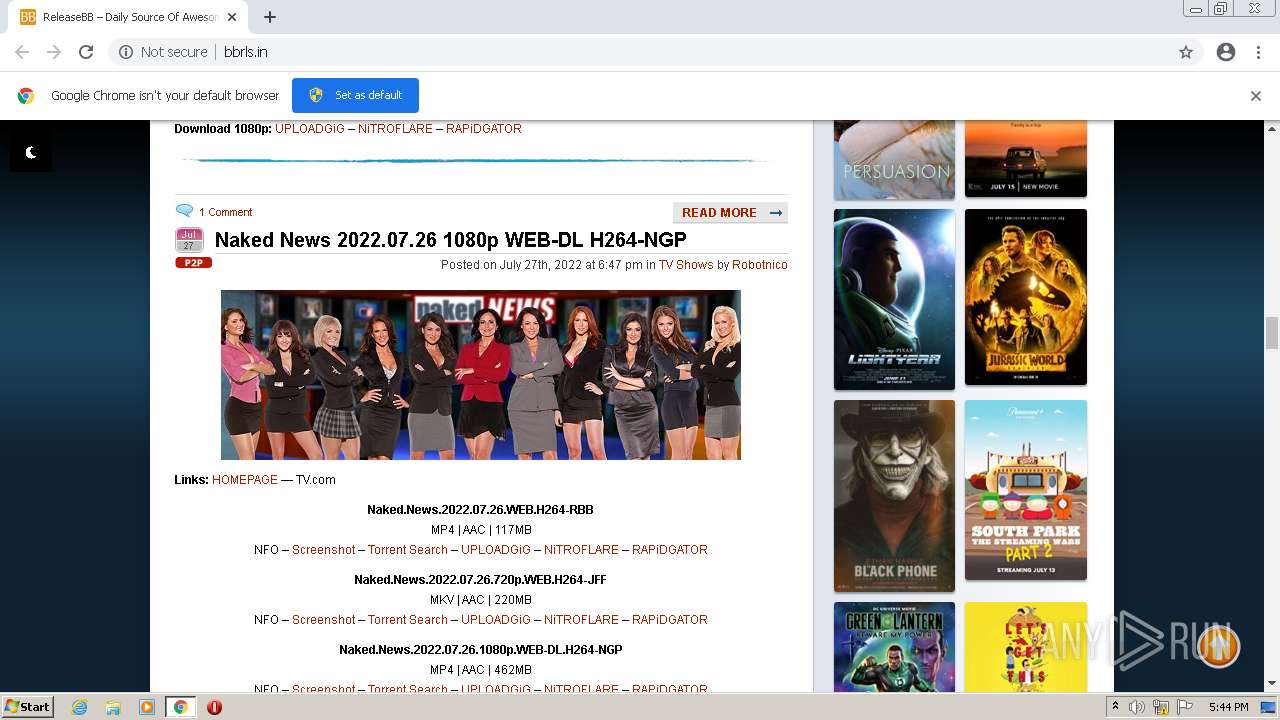This screenshot has height=720, width=1280.
Task: Open RAPiDGATOR under 720p.WEB.H264-JFF release
Action: 670,620
